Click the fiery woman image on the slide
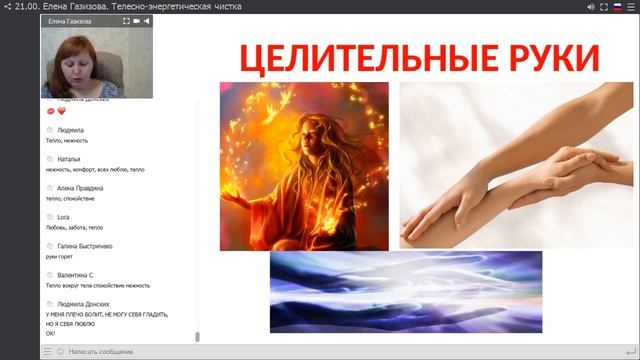Image resolution: width=640 pixels, height=360 pixels. coord(304,167)
